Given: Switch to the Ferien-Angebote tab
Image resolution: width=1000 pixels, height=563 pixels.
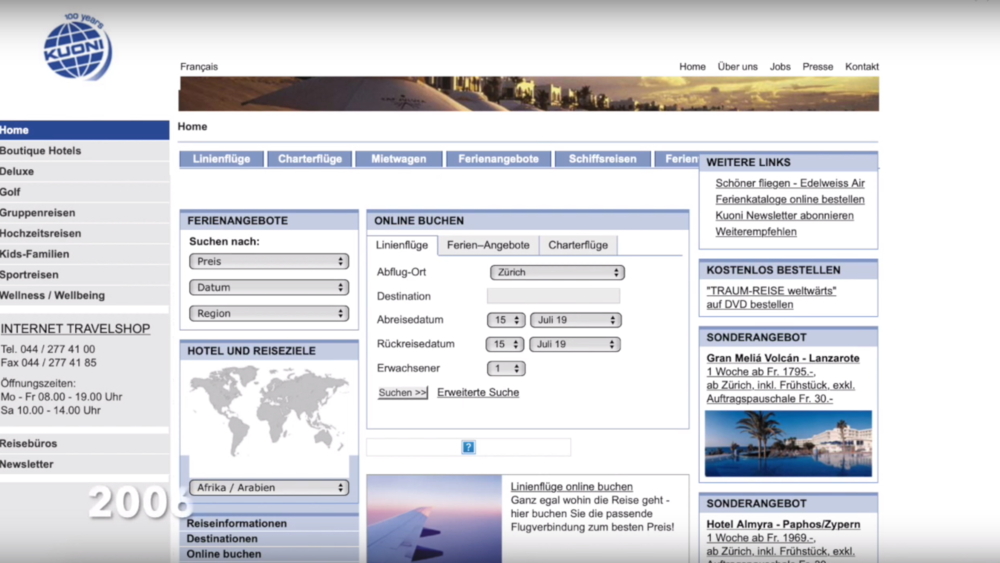Looking at the screenshot, I should point(488,245).
